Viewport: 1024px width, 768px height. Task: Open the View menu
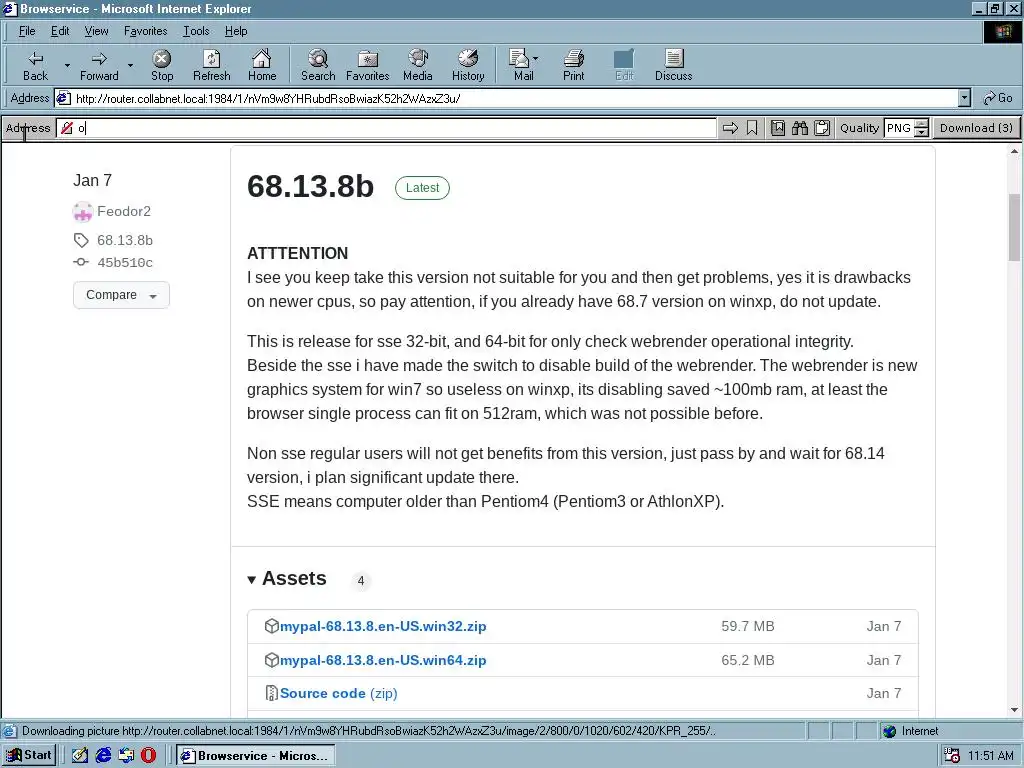pos(96,31)
